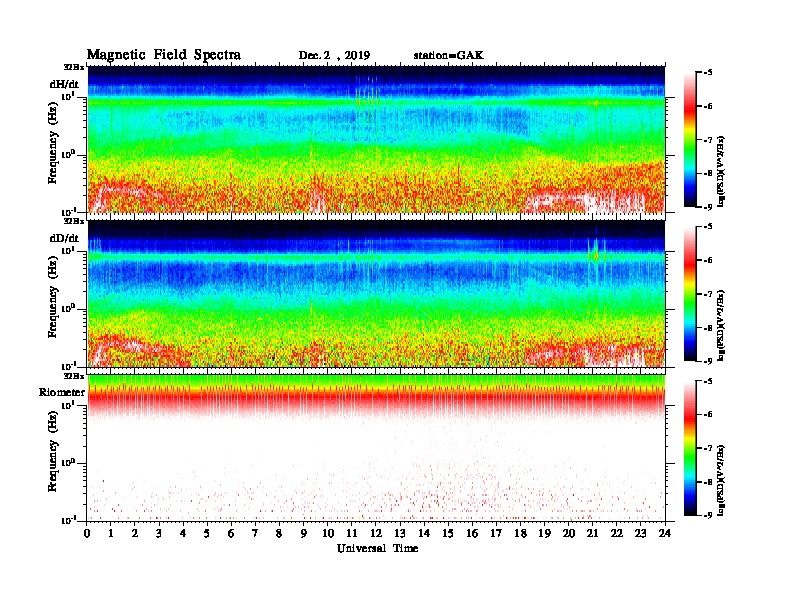
Task: Click hour "15" on the time axis
Action: click(x=448, y=534)
